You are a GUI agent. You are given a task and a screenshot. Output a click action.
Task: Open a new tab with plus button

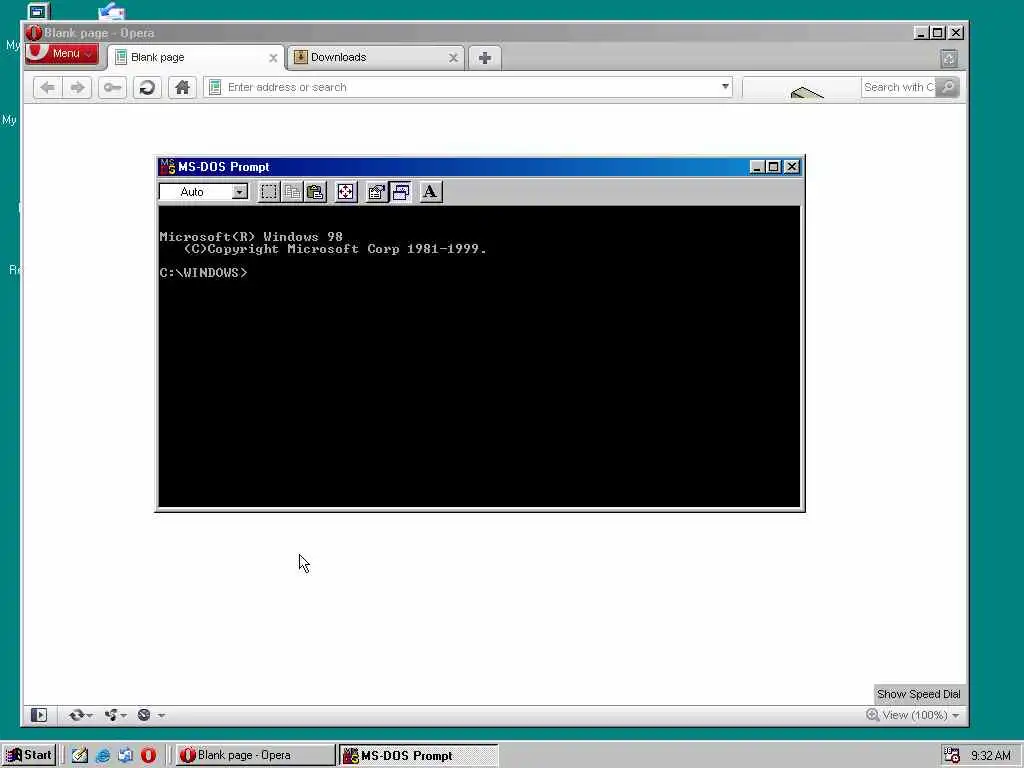point(485,58)
